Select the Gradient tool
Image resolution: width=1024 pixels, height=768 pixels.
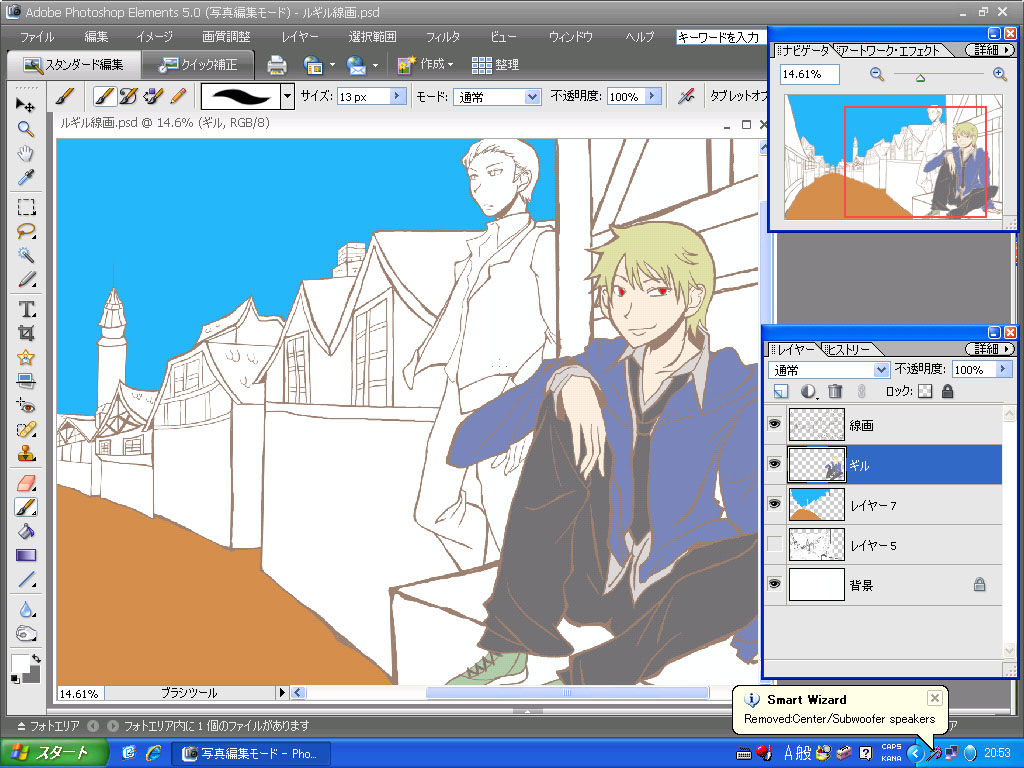tap(25, 556)
